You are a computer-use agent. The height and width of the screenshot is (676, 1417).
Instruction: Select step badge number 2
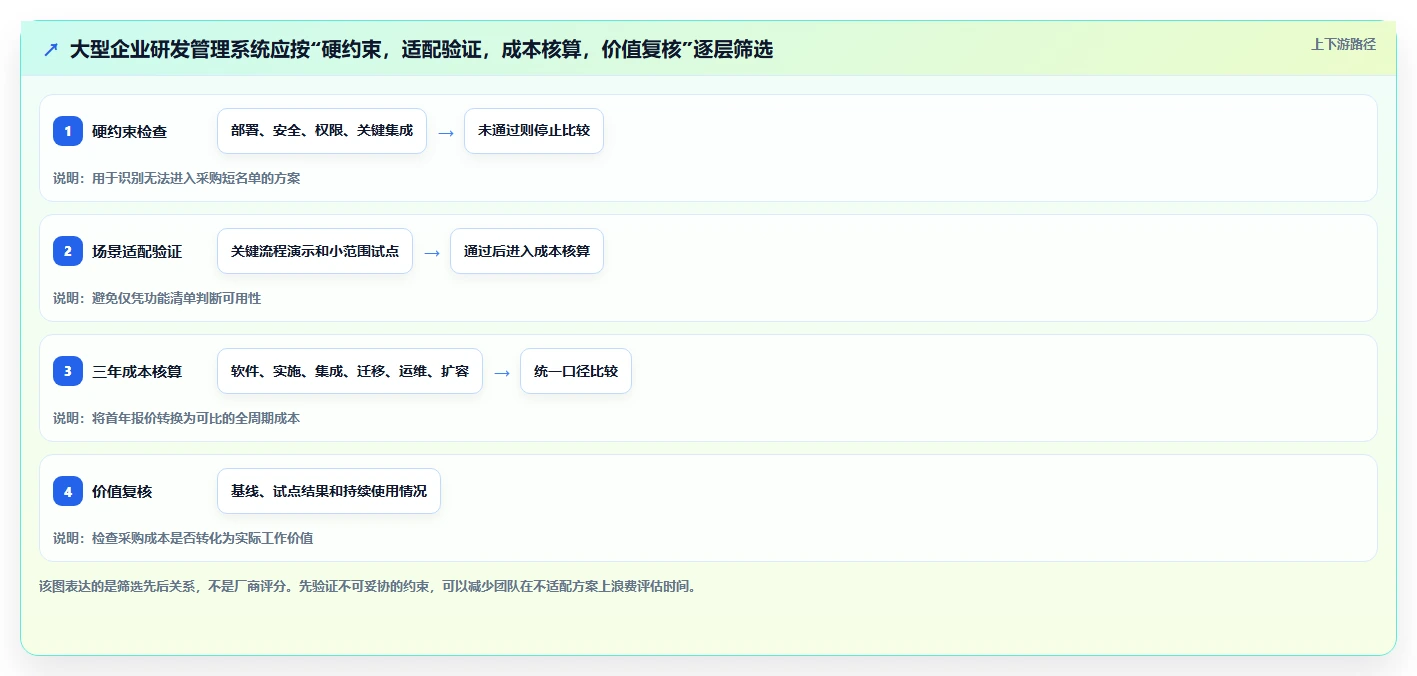68,251
